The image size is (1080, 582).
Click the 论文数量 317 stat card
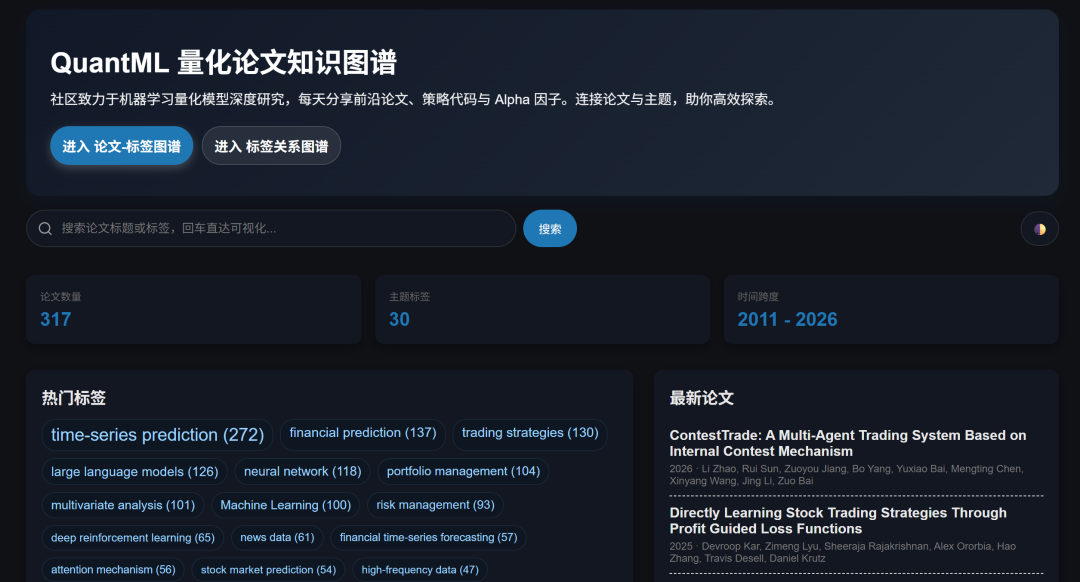pos(193,309)
